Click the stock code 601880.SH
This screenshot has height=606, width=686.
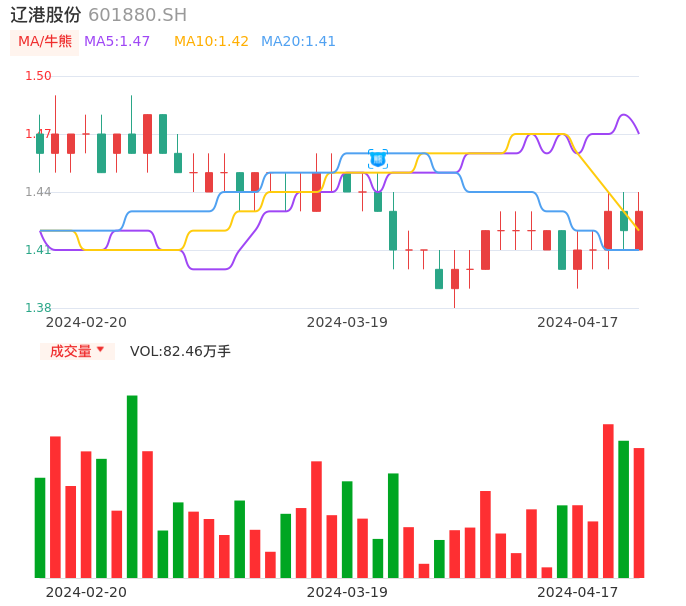tap(137, 15)
